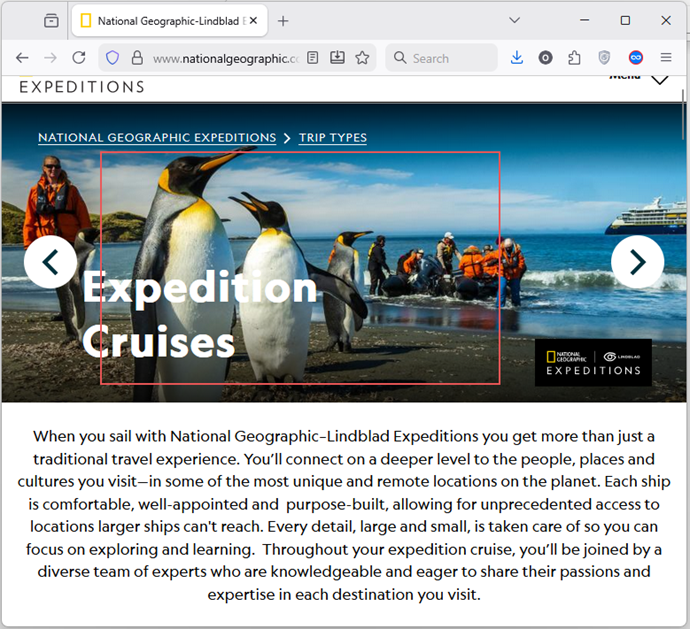This screenshot has width=690, height=629.
Task: Expand the site Menu chevron
Action: 659,80
